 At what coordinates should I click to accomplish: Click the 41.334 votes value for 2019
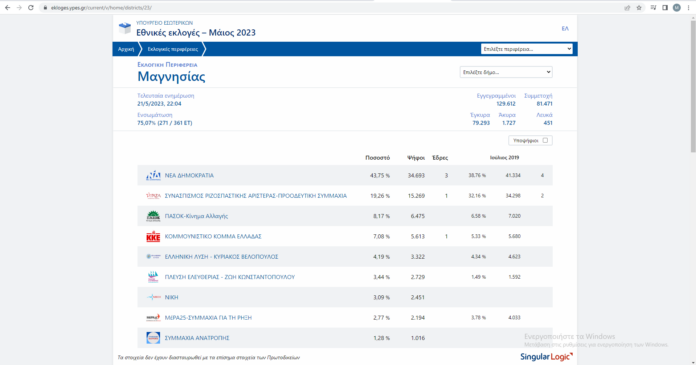pos(513,175)
